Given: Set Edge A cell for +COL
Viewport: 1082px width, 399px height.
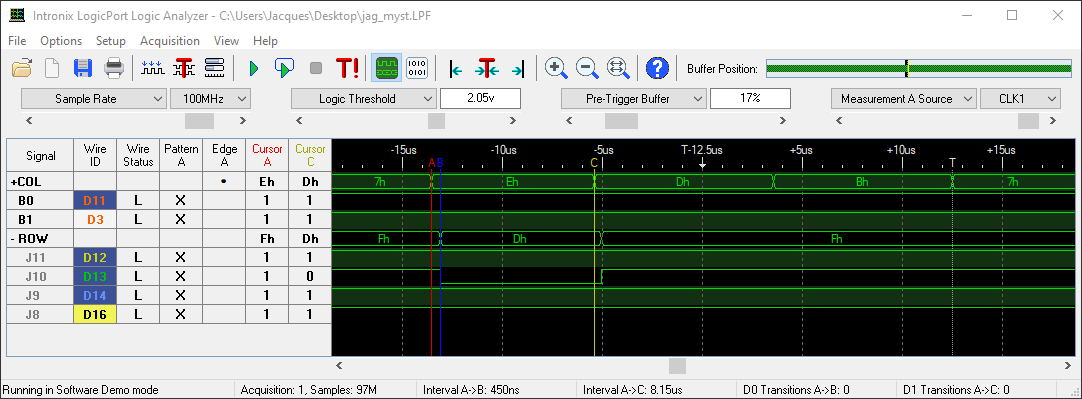Looking at the screenshot, I should 224,182.
